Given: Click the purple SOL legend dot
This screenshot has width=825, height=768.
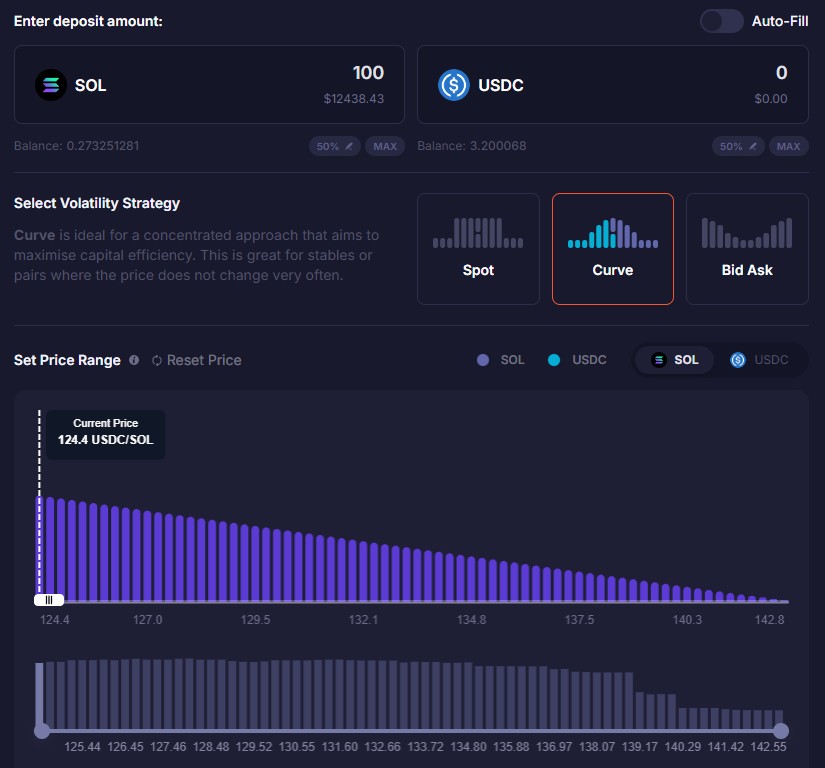Looking at the screenshot, I should pyautogui.click(x=483, y=360).
